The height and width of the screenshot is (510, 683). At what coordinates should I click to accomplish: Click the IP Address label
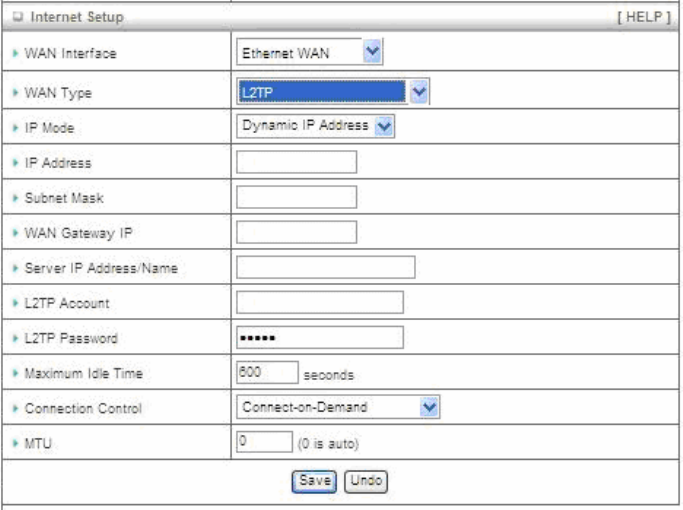(x=58, y=162)
